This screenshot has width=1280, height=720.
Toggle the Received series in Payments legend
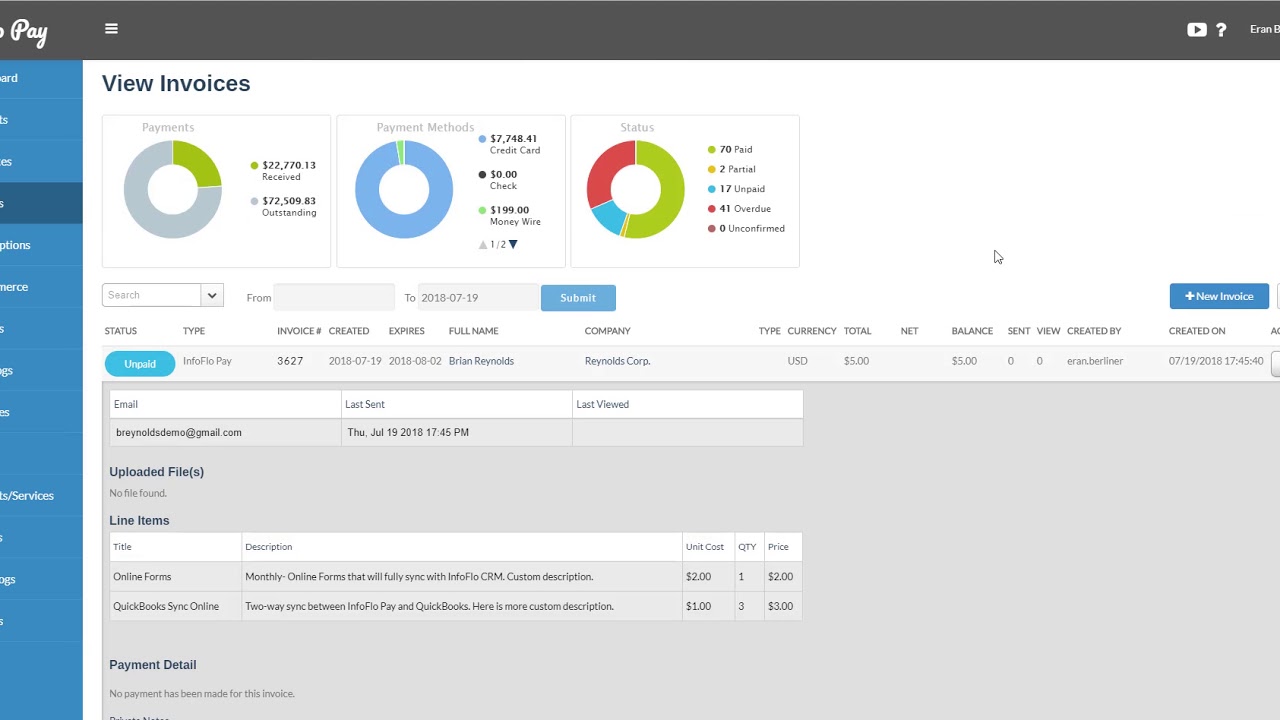[x=283, y=170]
